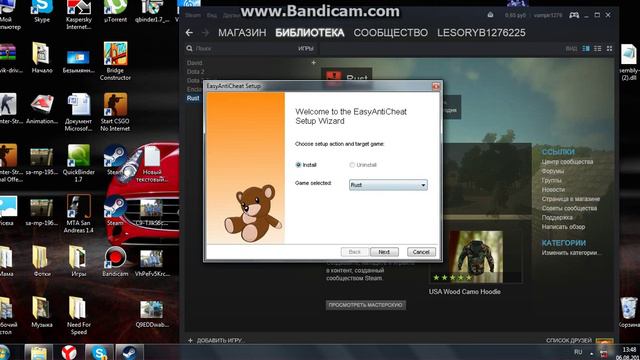Open Написать обзор link
This screenshot has height=360, width=640.
coord(563,227)
